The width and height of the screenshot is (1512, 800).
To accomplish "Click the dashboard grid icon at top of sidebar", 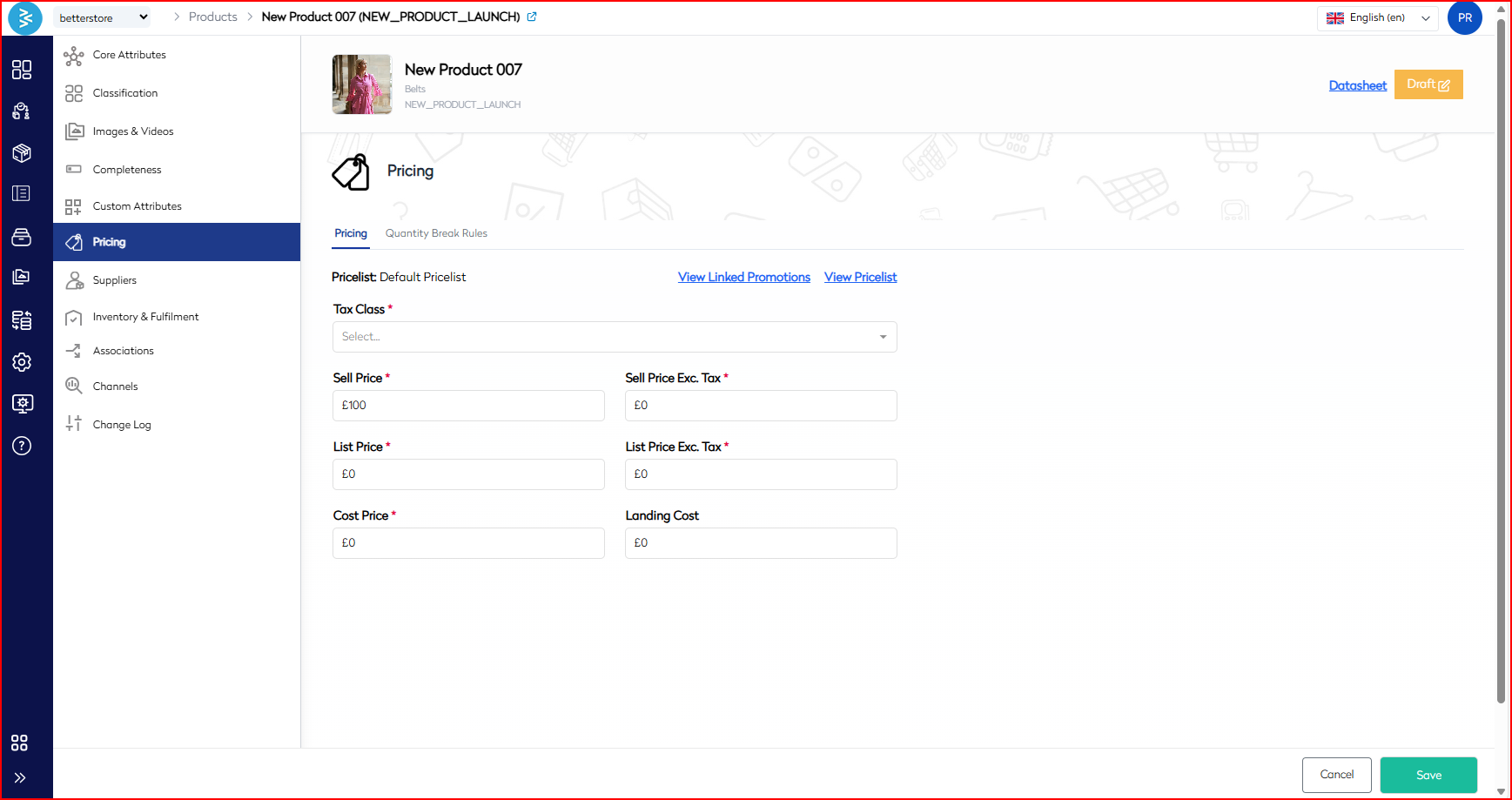I will pyautogui.click(x=22, y=70).
